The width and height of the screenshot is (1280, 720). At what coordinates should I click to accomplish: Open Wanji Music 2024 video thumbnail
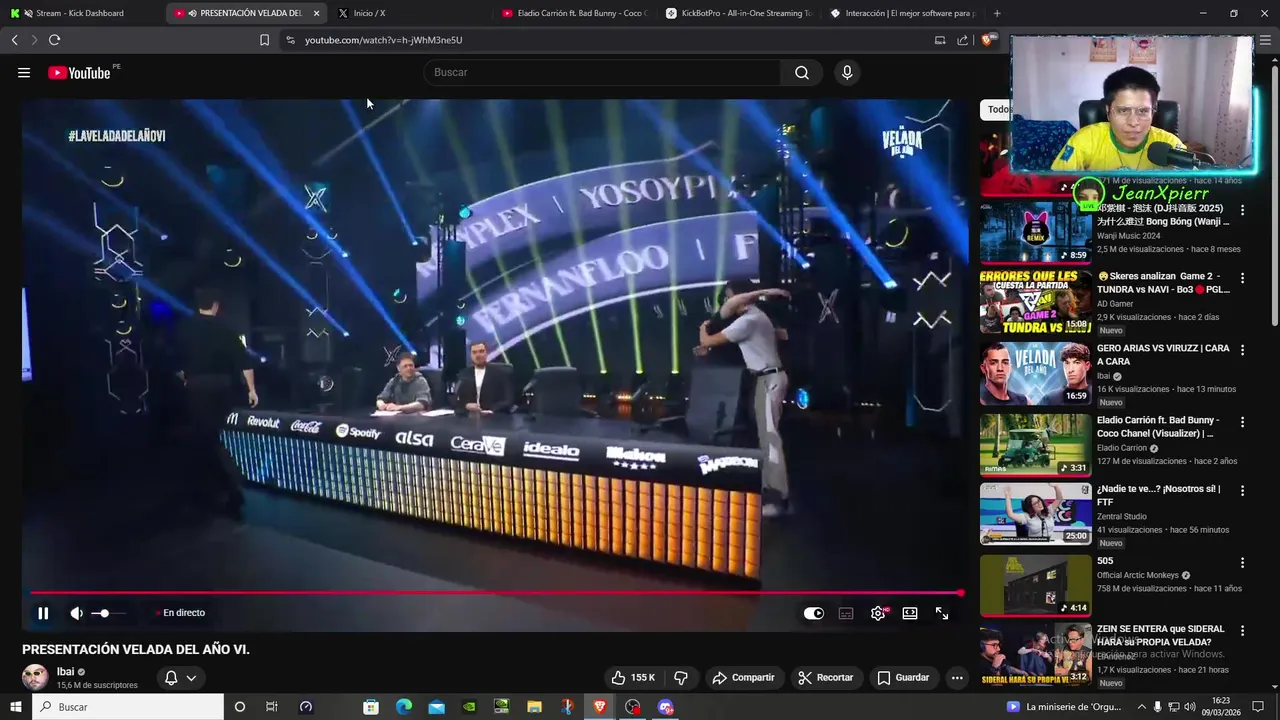pos(1036,232)
